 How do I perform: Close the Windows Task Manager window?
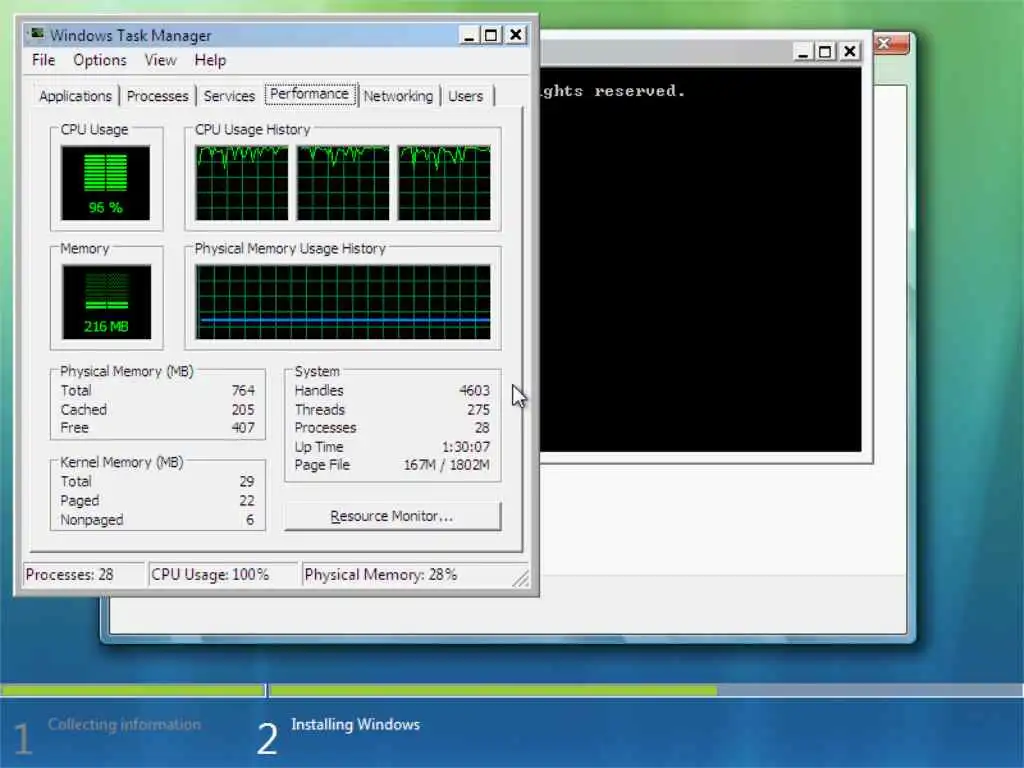tap(515, 35)
